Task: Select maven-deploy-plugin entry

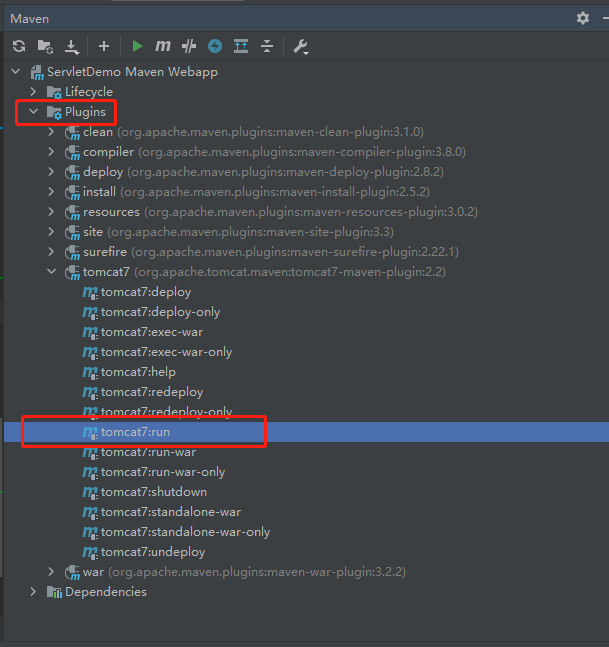Action: coord(263,172)
